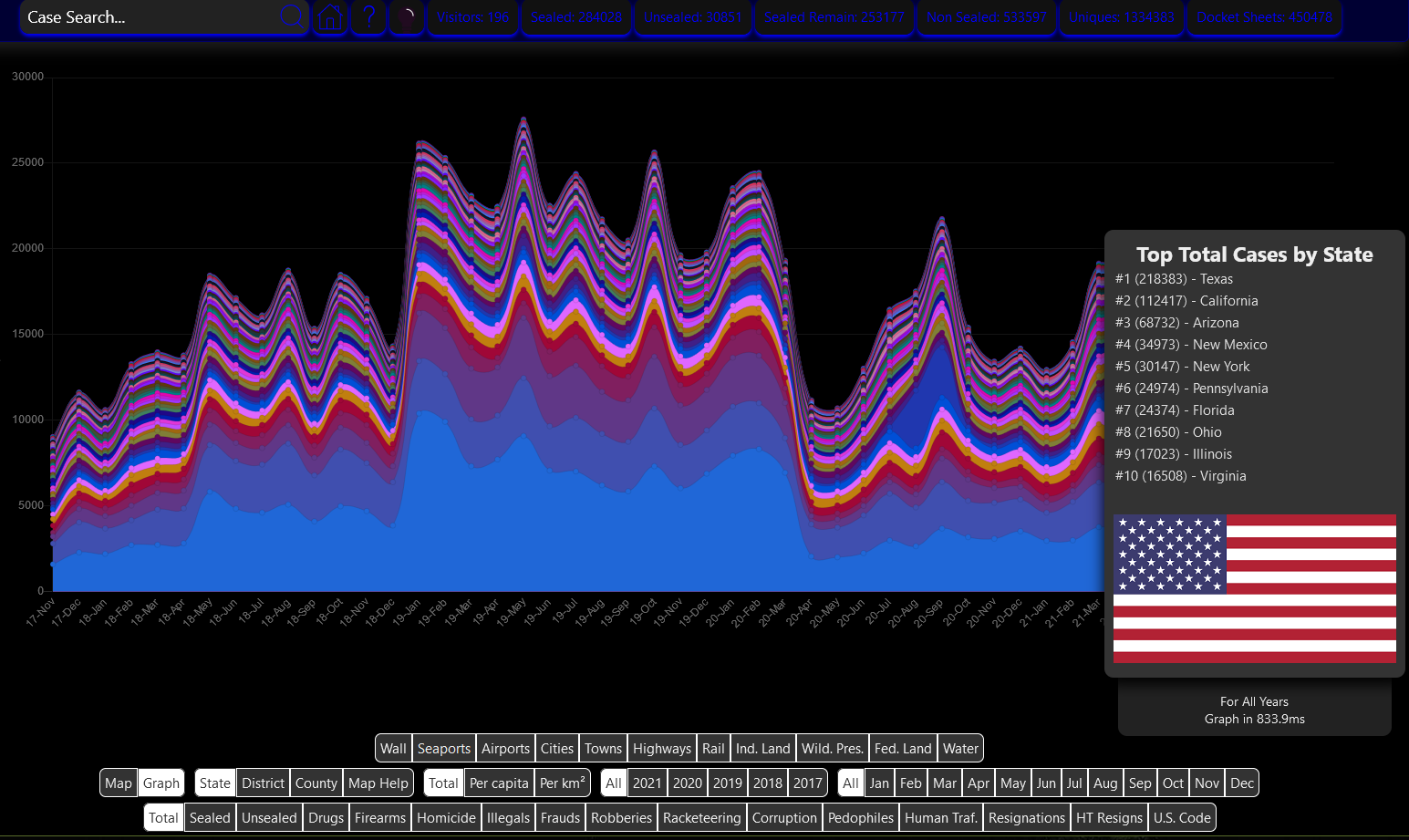Click the Uniques counter
Viewport: 1409px width, 840px height.
[x=1122, y=17]
